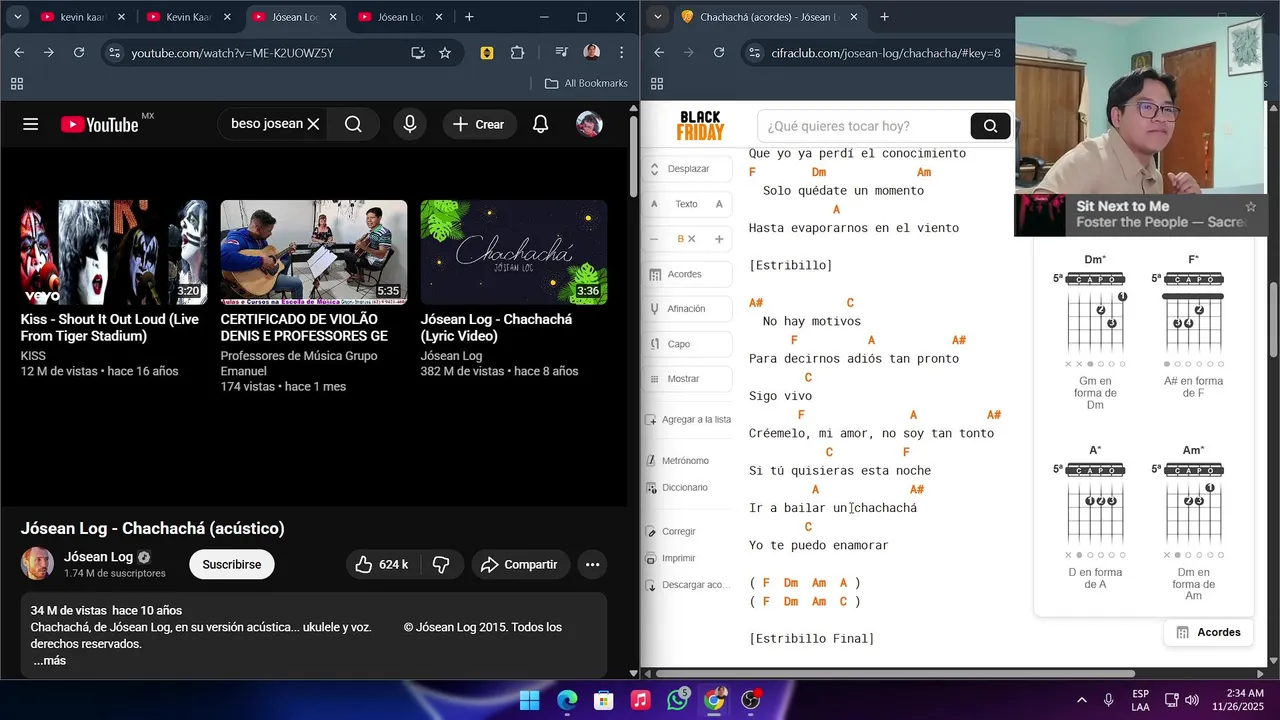Screen dimensions: 1280x720
Task: Go to the YouTube home logo
Action: click(99, 124)
